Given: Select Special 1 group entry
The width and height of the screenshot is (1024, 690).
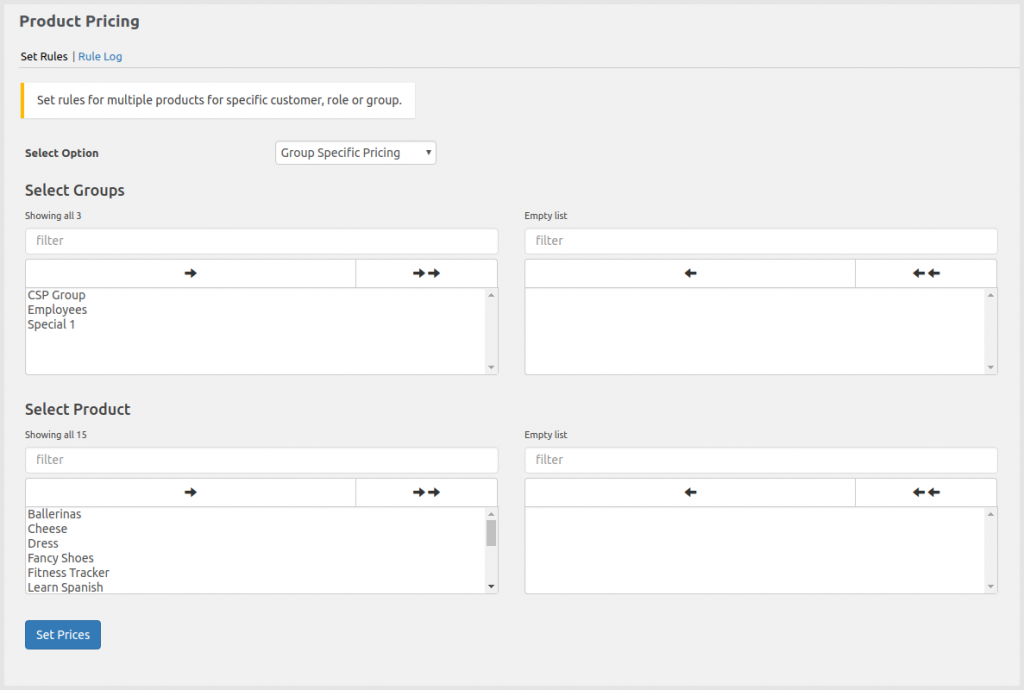Looking at the screenshot, I should [51, 325].
